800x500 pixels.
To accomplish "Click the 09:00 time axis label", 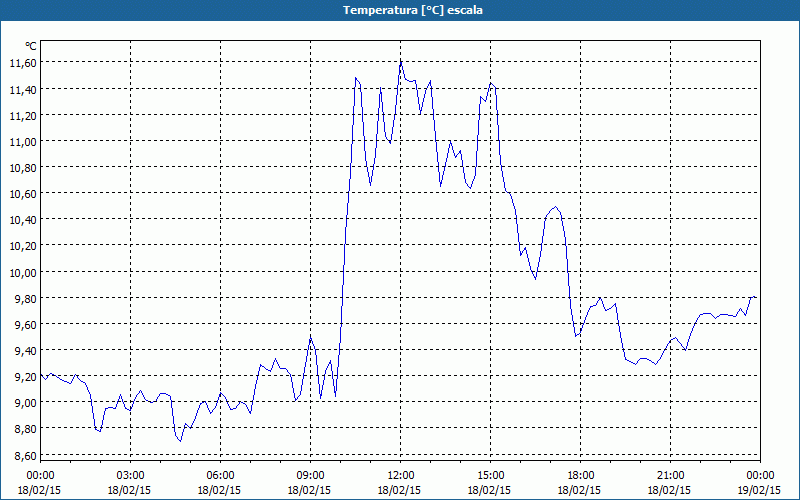I will [310, 476].
